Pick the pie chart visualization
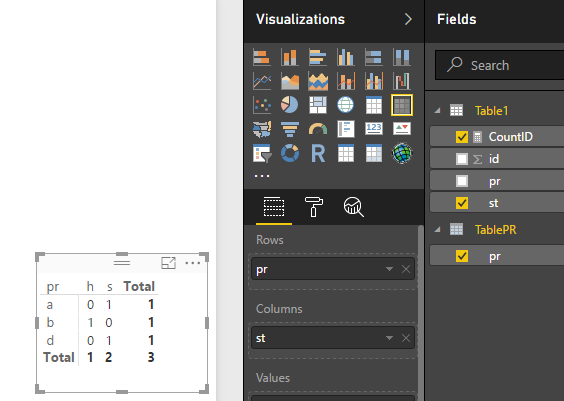564x401 pixels. (x=290, y=105)
